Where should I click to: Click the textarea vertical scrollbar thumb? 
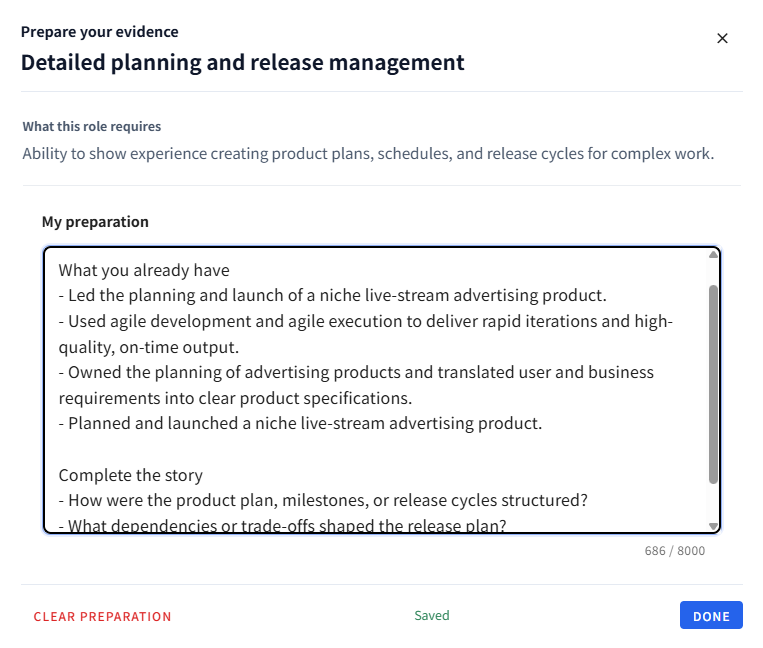[713, 384]
